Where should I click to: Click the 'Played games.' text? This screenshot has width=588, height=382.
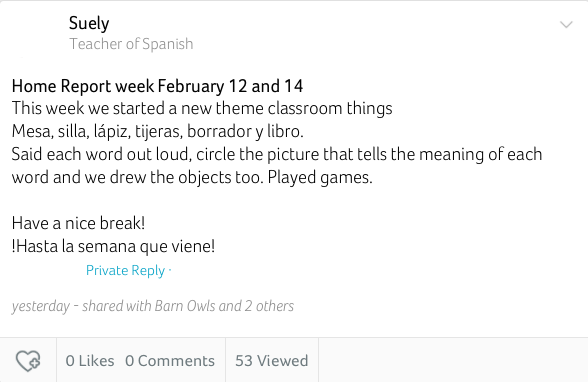click(320, 178)
